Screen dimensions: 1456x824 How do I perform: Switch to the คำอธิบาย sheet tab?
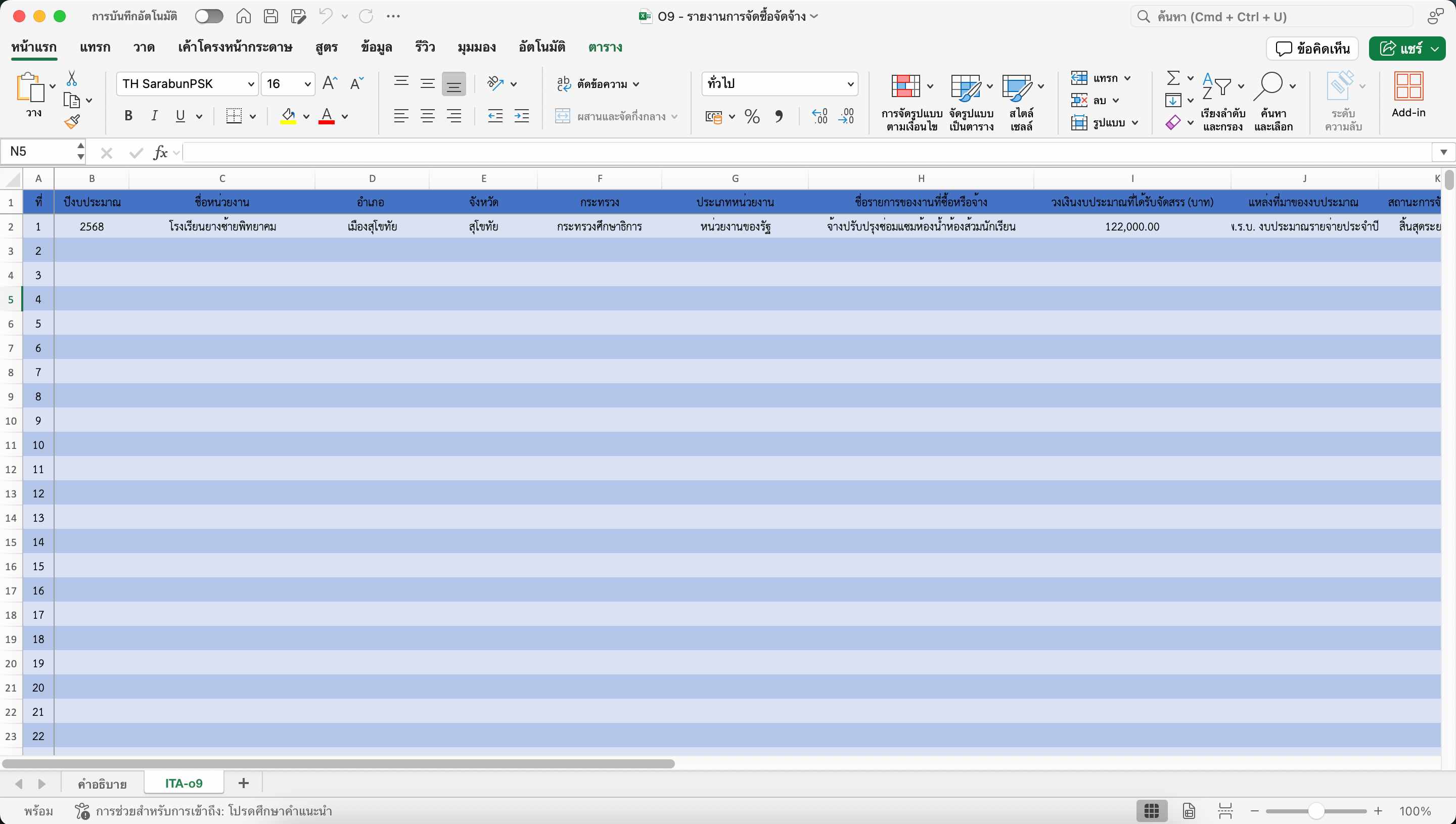[102, 783]
